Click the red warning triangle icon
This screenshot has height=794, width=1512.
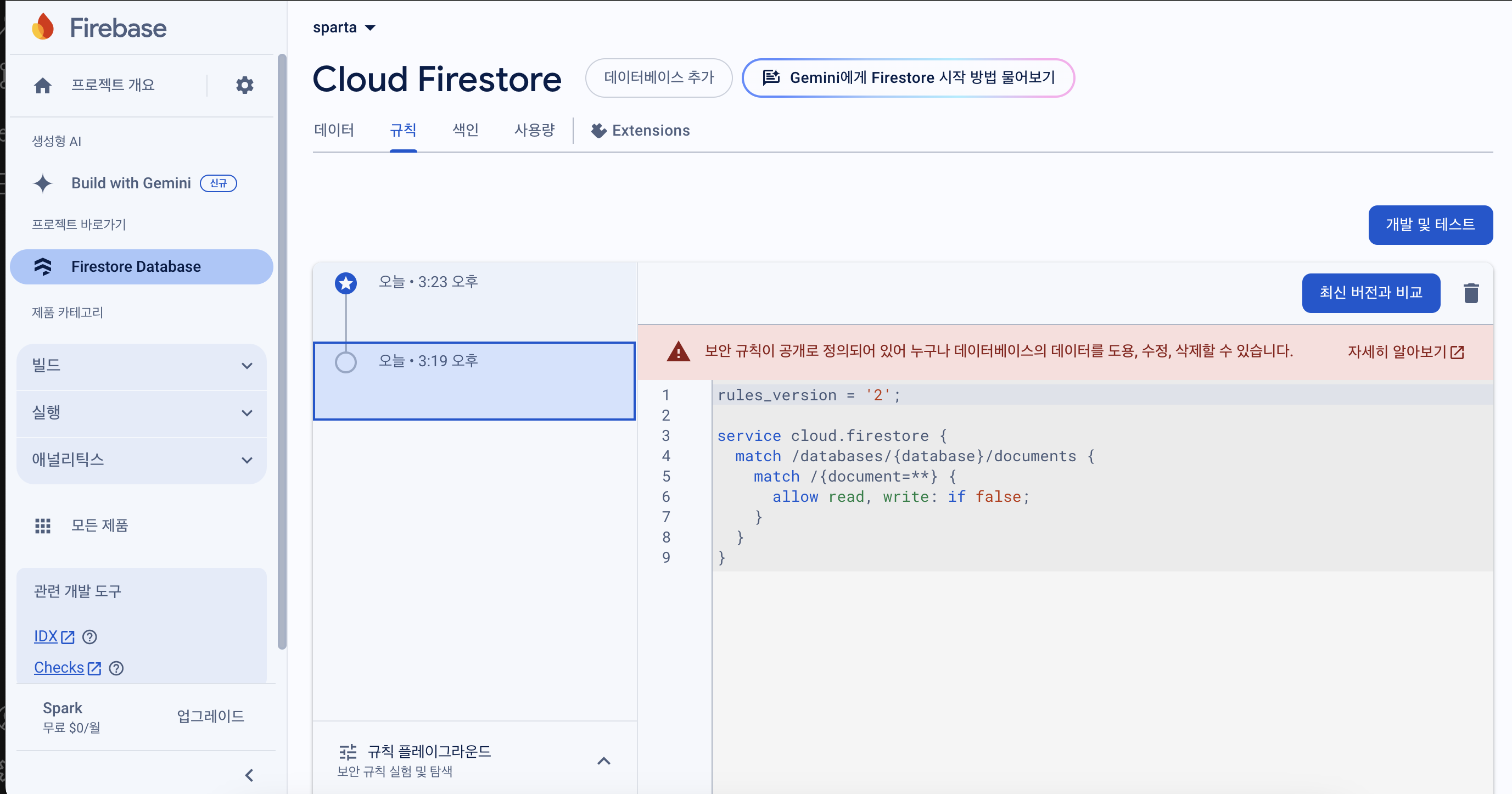click(679, 351)
